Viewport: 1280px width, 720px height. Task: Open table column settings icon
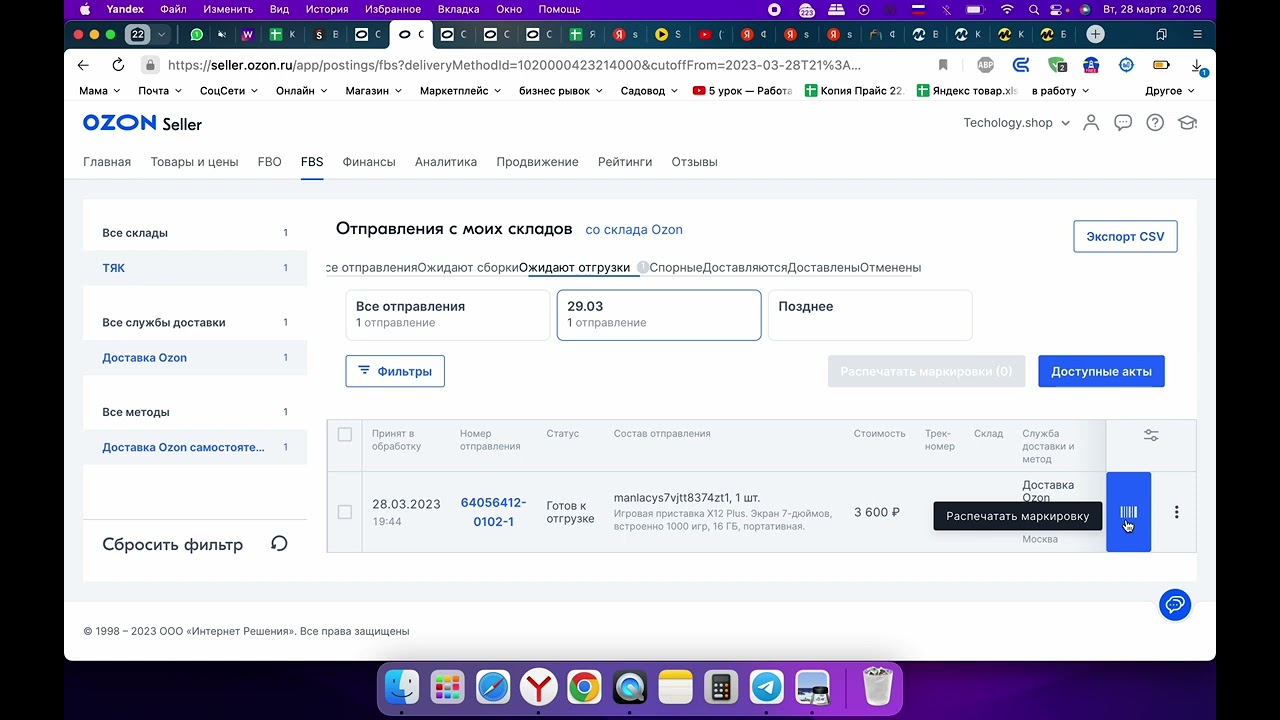[x=1151, y=435]
